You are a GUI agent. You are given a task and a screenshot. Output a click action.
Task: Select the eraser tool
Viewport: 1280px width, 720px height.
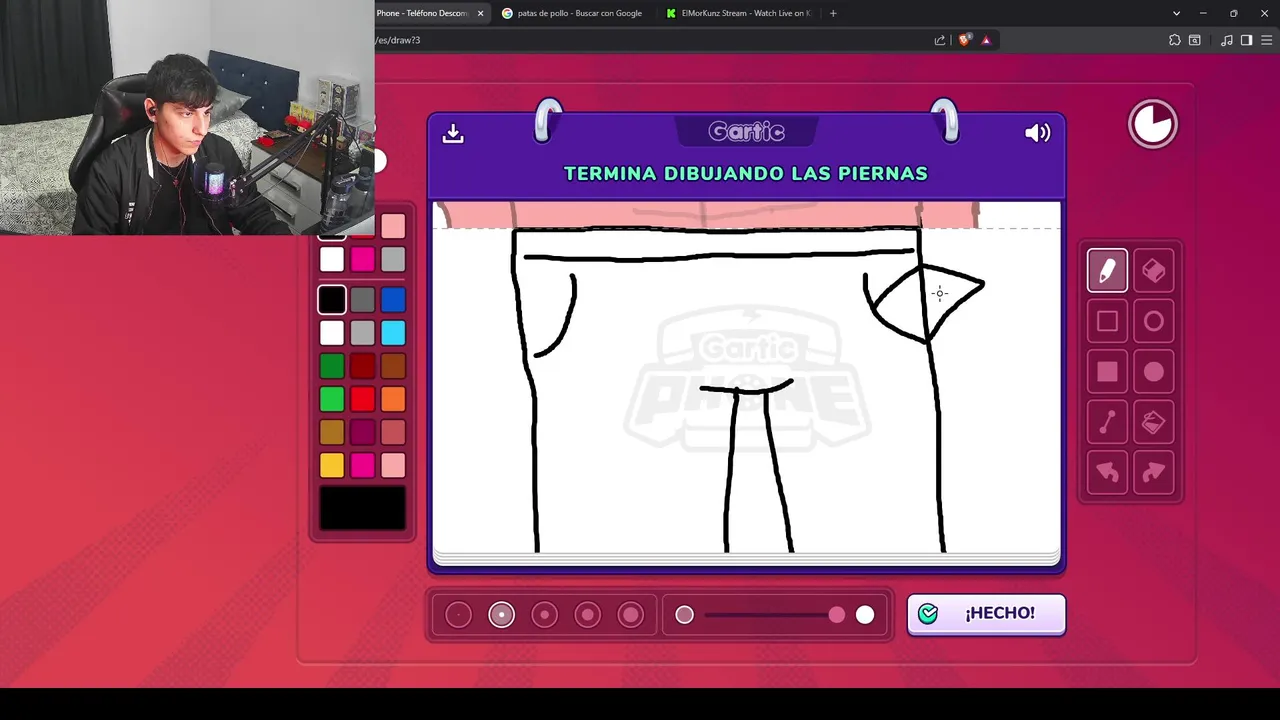1153,271
